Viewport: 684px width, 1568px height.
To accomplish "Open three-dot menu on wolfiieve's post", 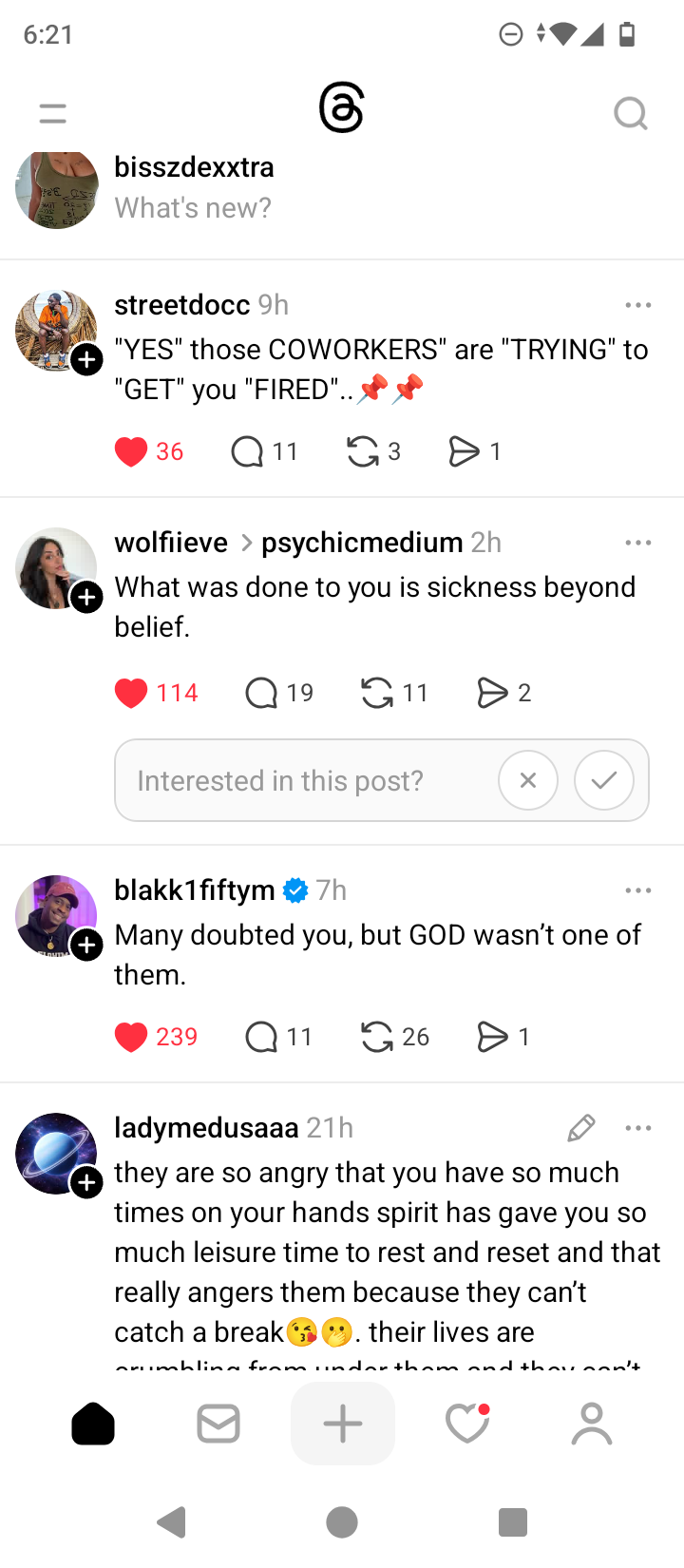I will click(638, 543).
